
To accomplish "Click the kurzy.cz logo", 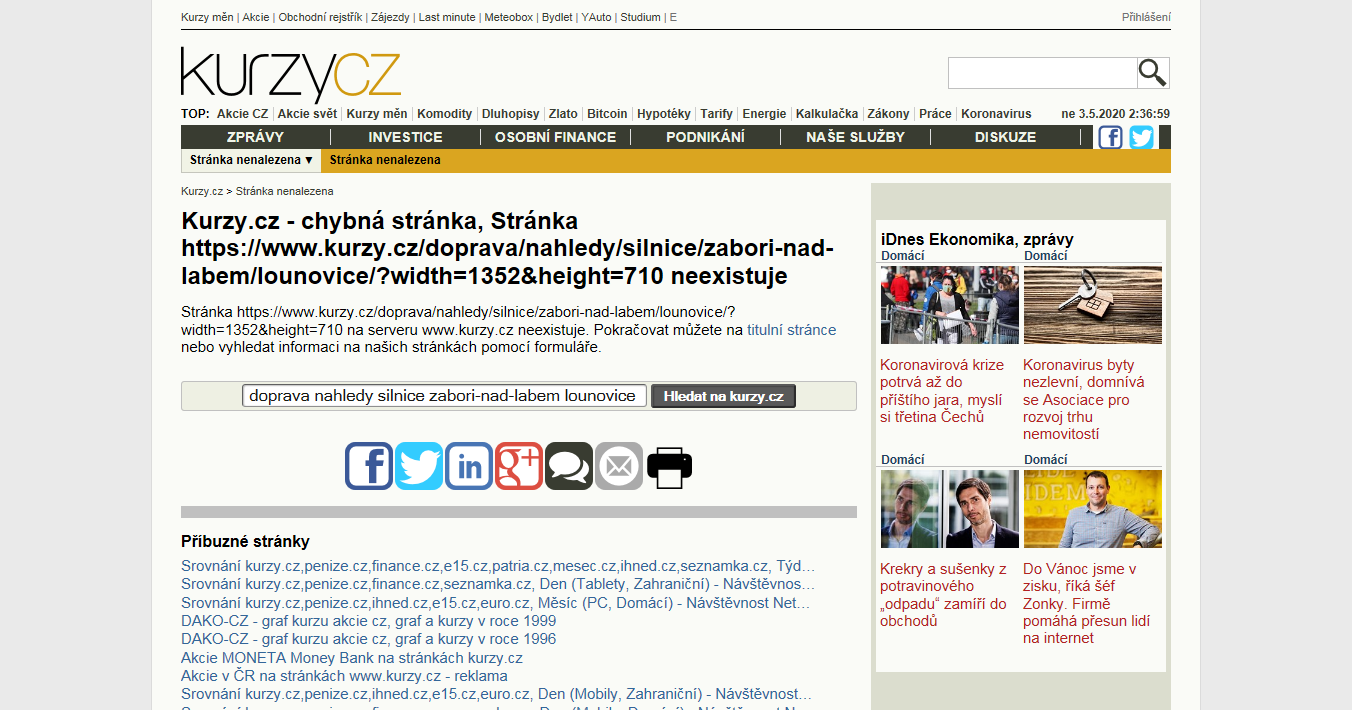I will click(291, 73).
